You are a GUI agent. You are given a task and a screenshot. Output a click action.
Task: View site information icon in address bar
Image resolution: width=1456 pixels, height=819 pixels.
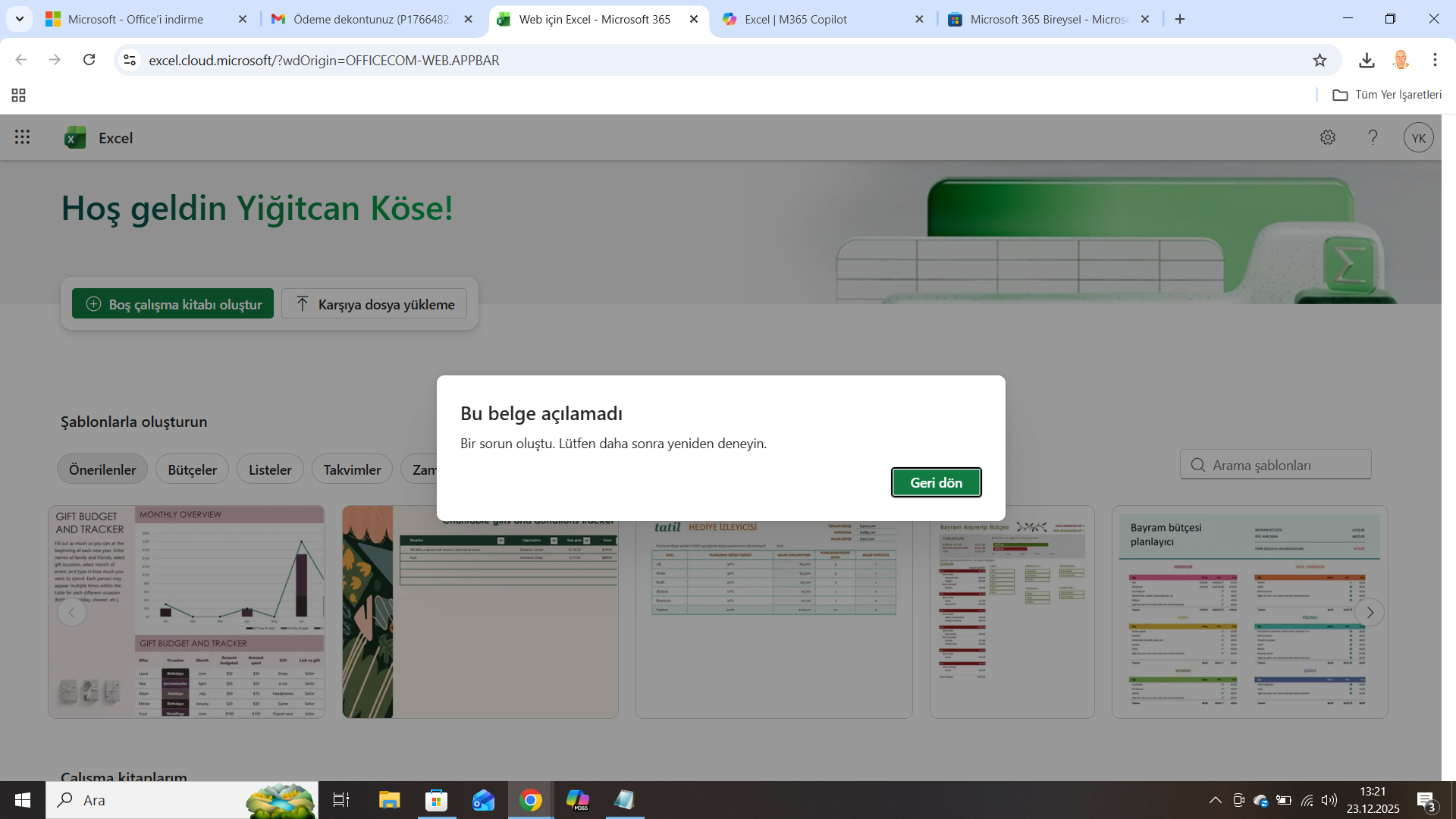click(x=130, y=60)
